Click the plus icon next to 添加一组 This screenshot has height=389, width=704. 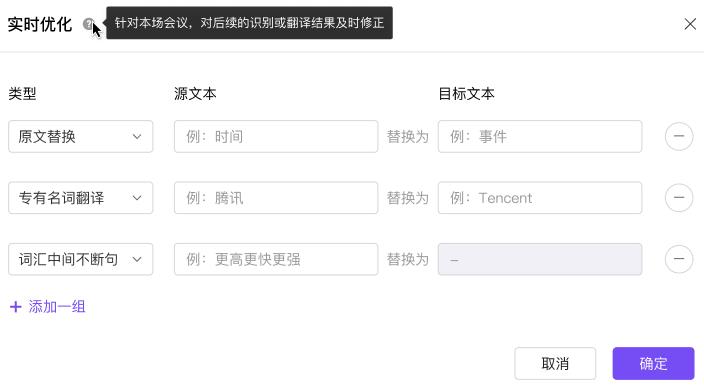click(16, 307)
